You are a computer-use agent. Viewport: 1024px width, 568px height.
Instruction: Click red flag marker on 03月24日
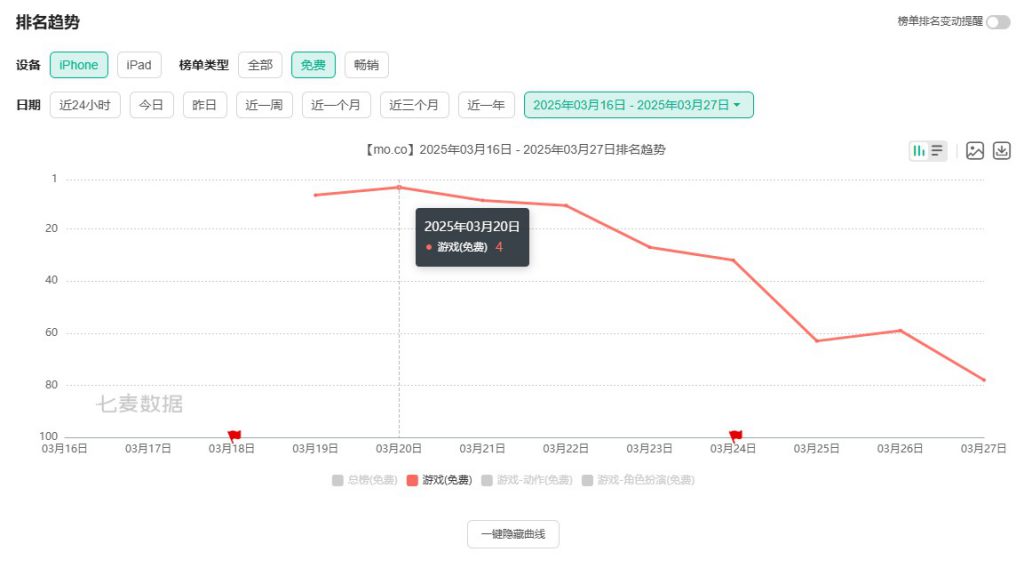click(735, 435)
